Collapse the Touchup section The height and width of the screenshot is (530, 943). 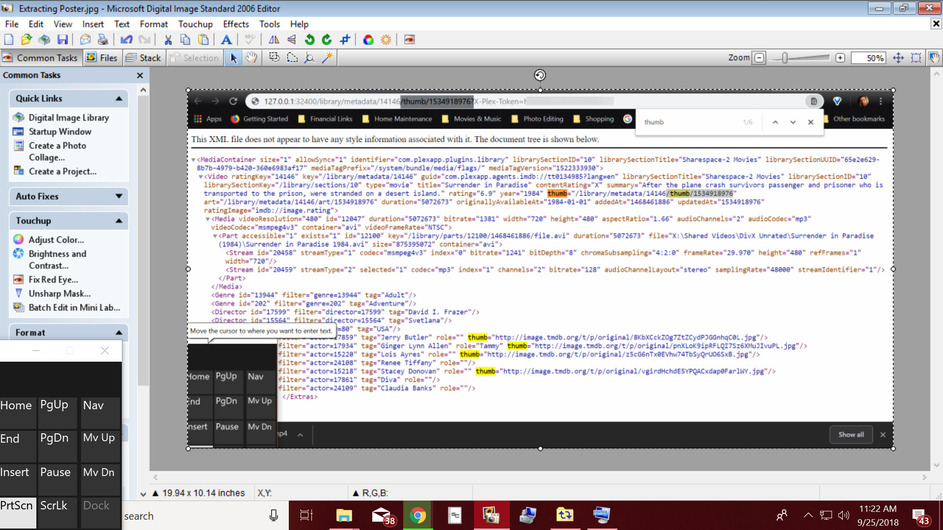[x=118, y=221]
